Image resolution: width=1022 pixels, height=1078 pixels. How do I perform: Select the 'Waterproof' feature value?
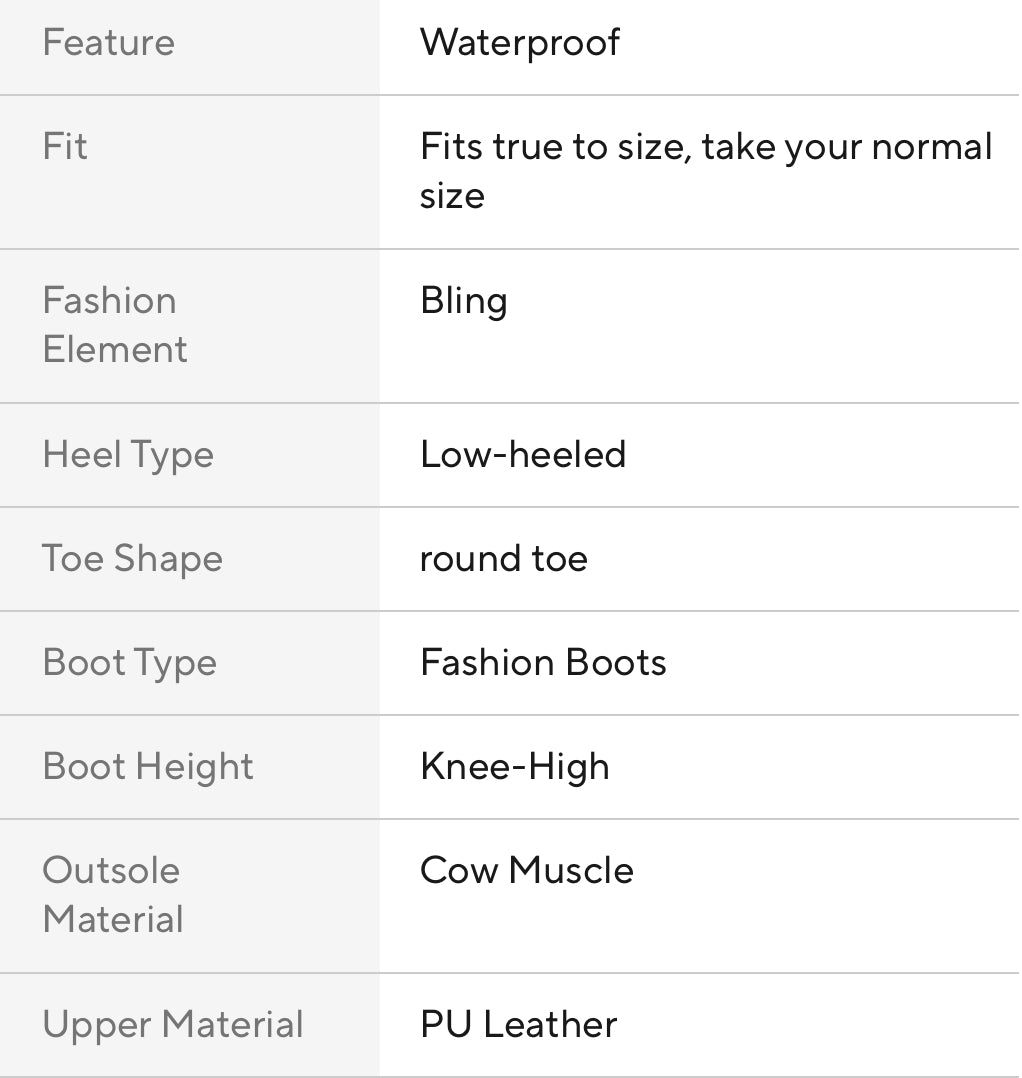pos(520,43)
